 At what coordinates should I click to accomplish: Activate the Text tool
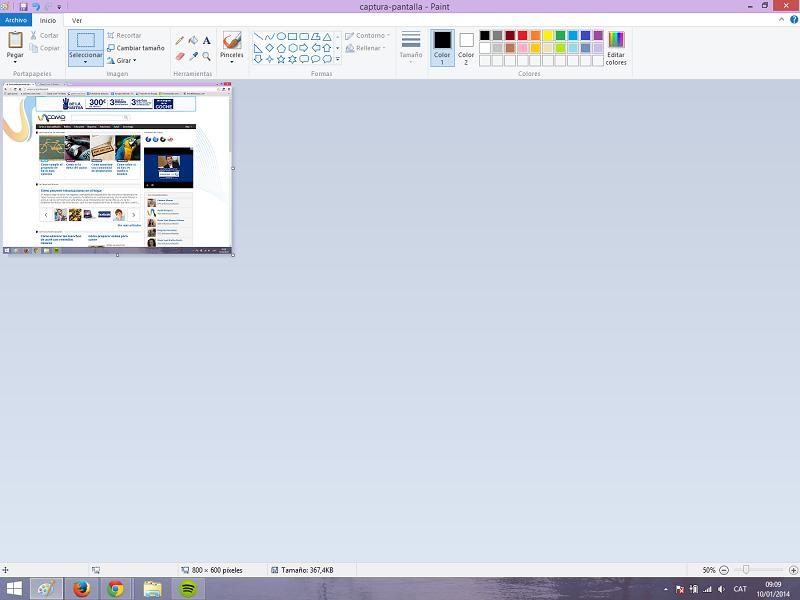(207, 41)
